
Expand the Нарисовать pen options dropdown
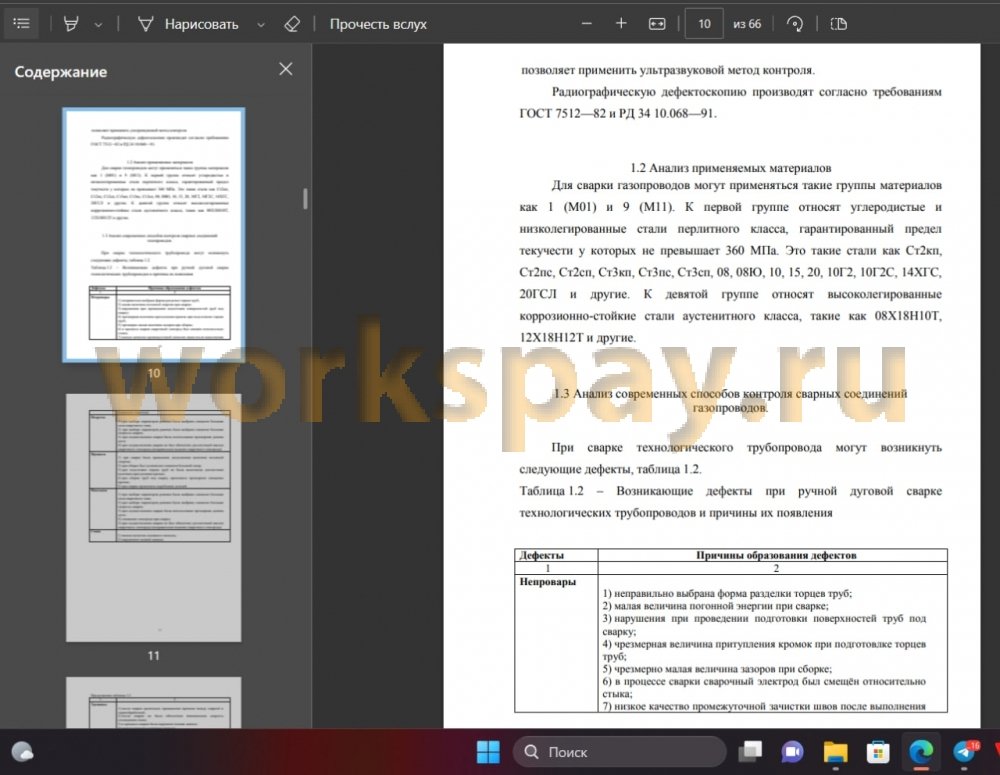coord(261,25)
